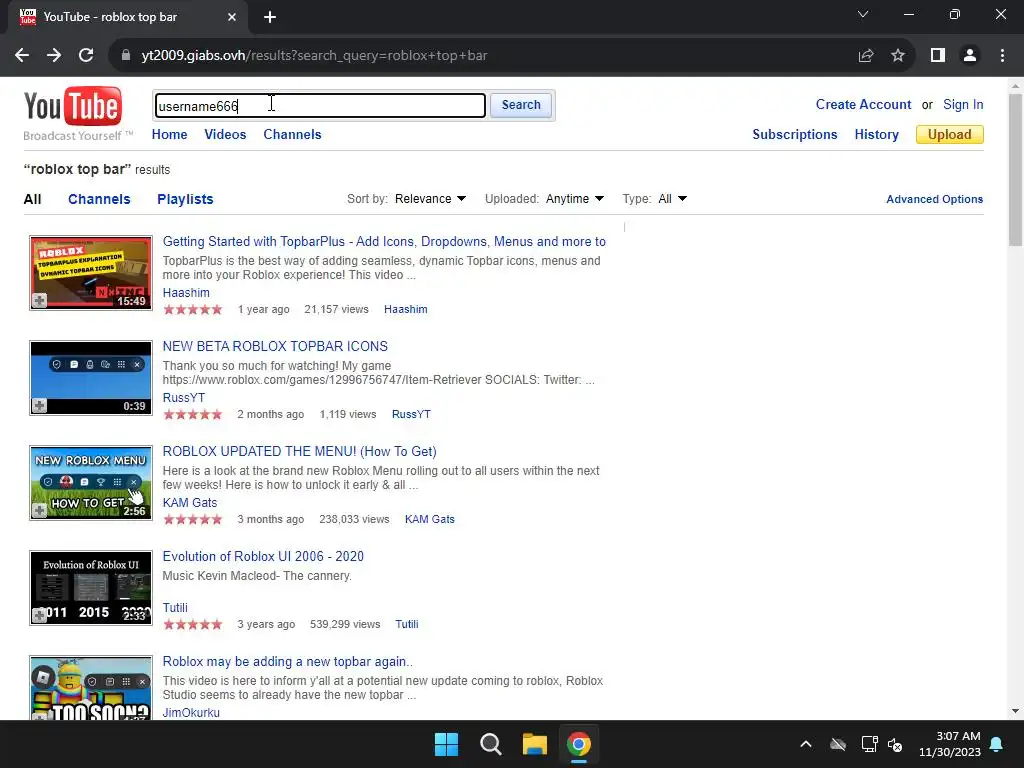Open NEW BETA ROBLOX TOPBAR ICONS title
1024x768 pixels.
click(275, 346)
